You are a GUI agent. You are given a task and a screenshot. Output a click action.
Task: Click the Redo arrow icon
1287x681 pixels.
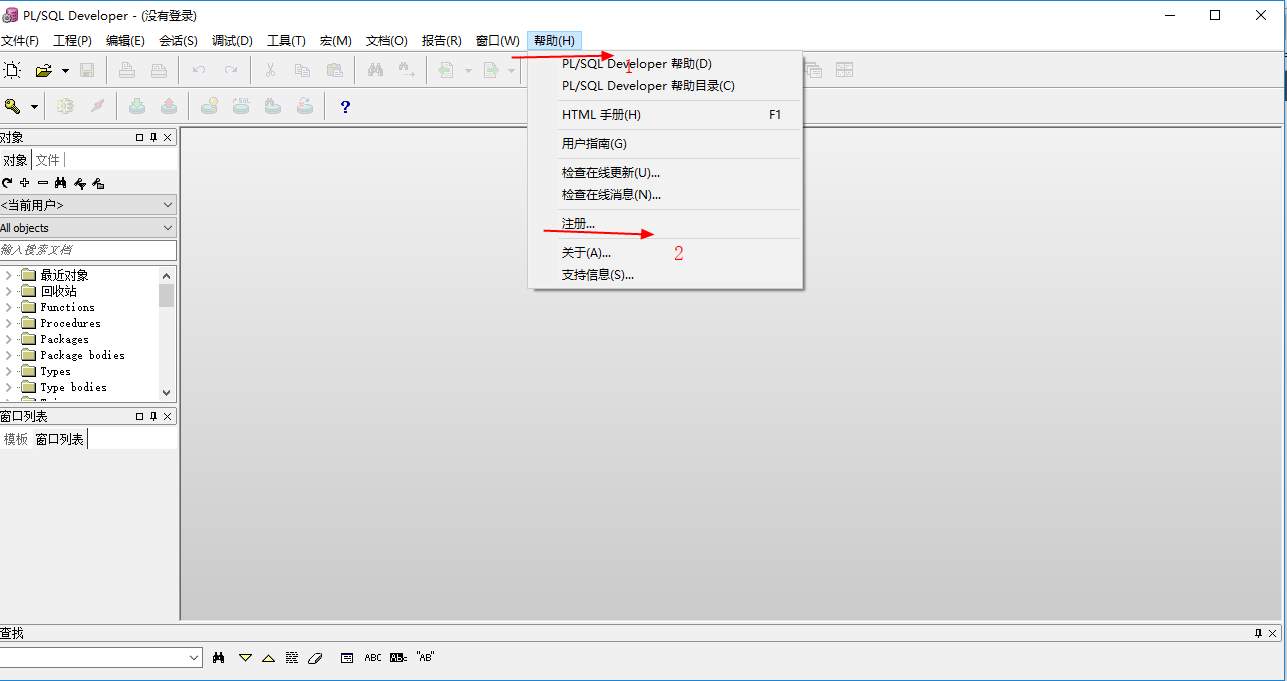coord(231,70)
